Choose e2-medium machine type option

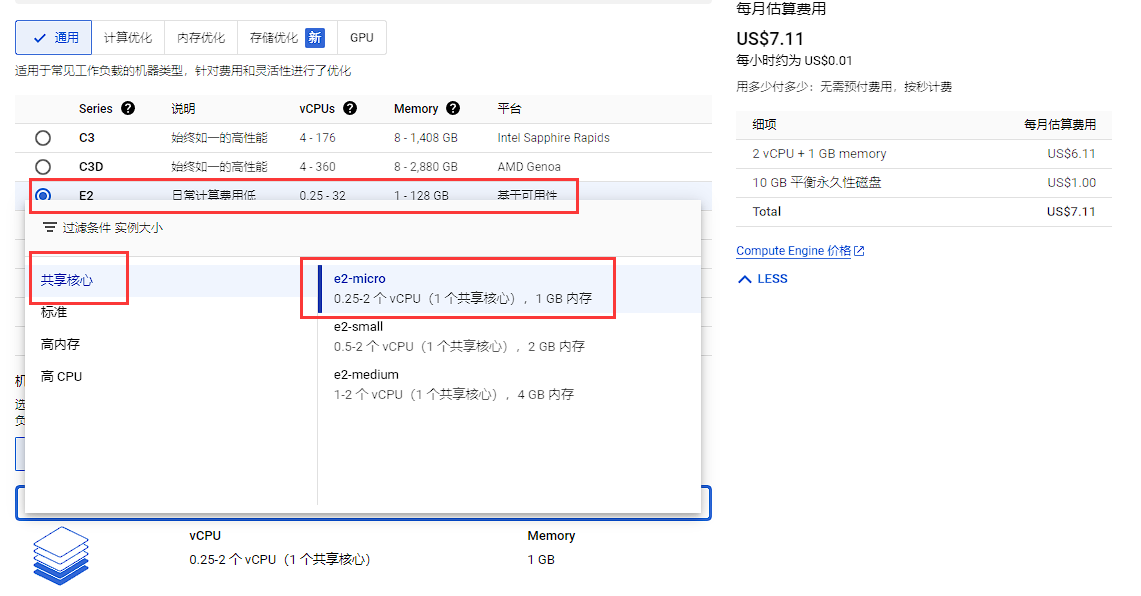(x=509, y=384)
